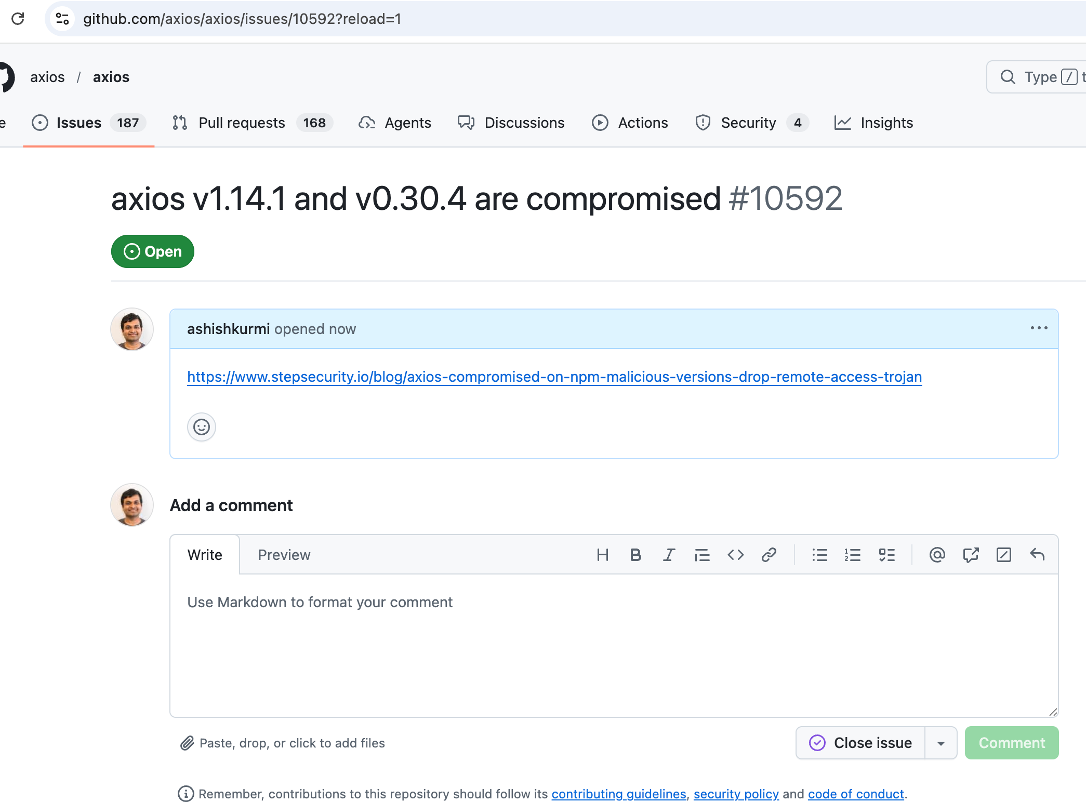Insert an unordered bullet list
The height and width of the screenshot is (802, 1086).
[819, 555]
